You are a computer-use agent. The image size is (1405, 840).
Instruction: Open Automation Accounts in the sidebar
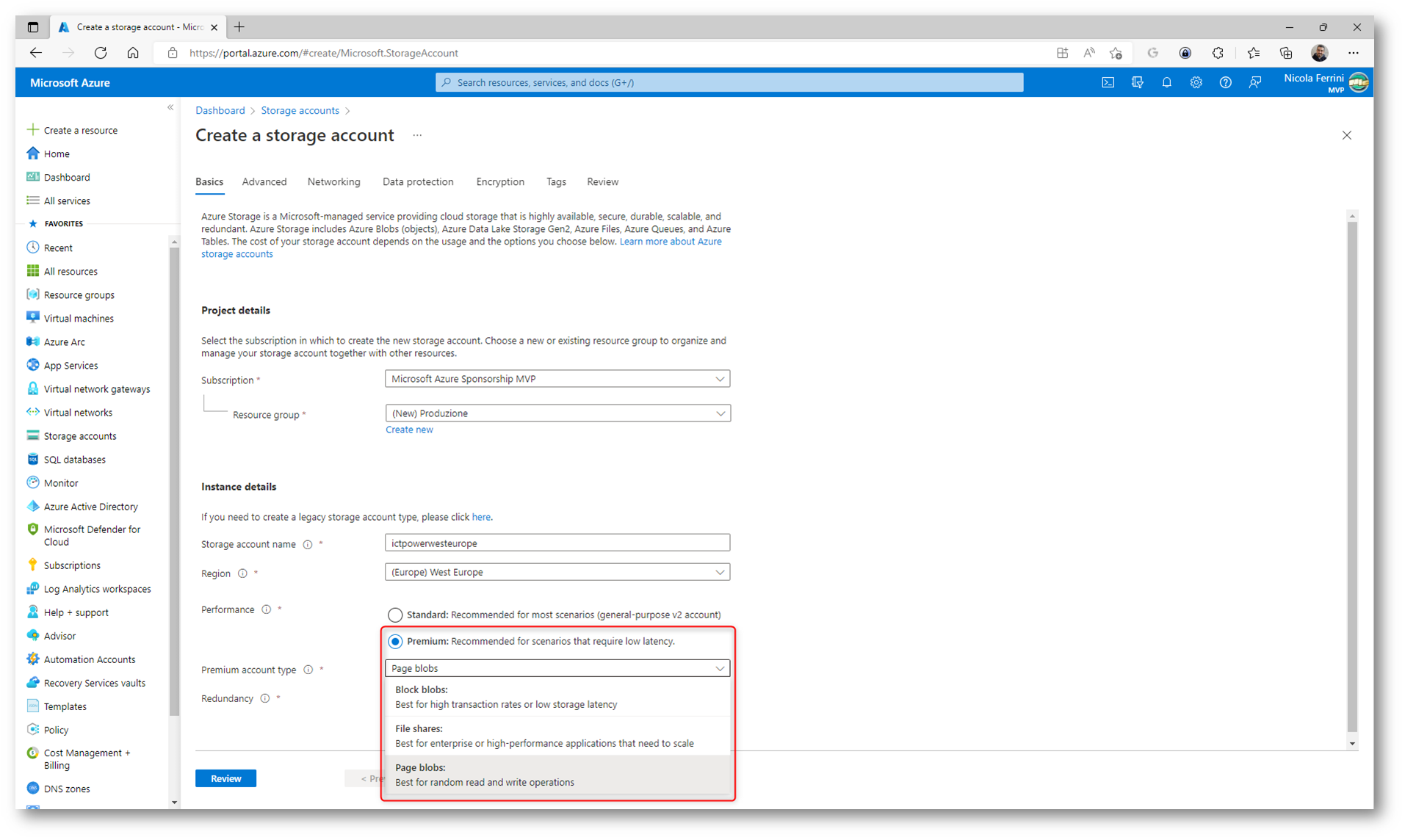pyautogui.click(x=89, y=659)
